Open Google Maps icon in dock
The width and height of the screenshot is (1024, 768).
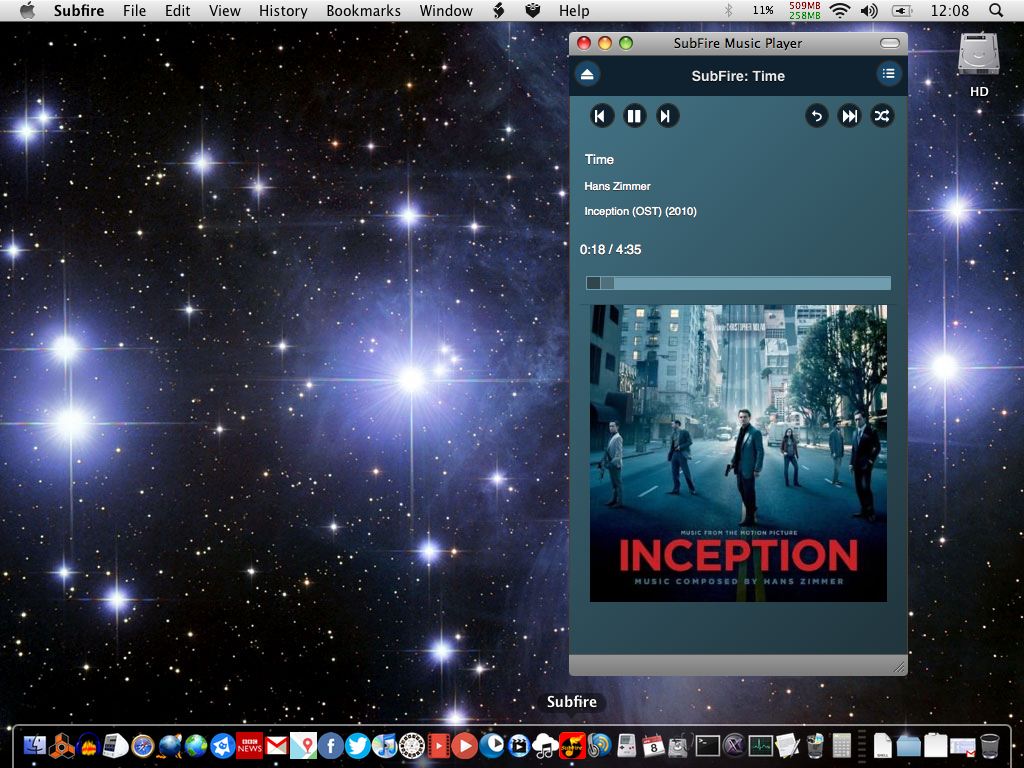point(304,745)
